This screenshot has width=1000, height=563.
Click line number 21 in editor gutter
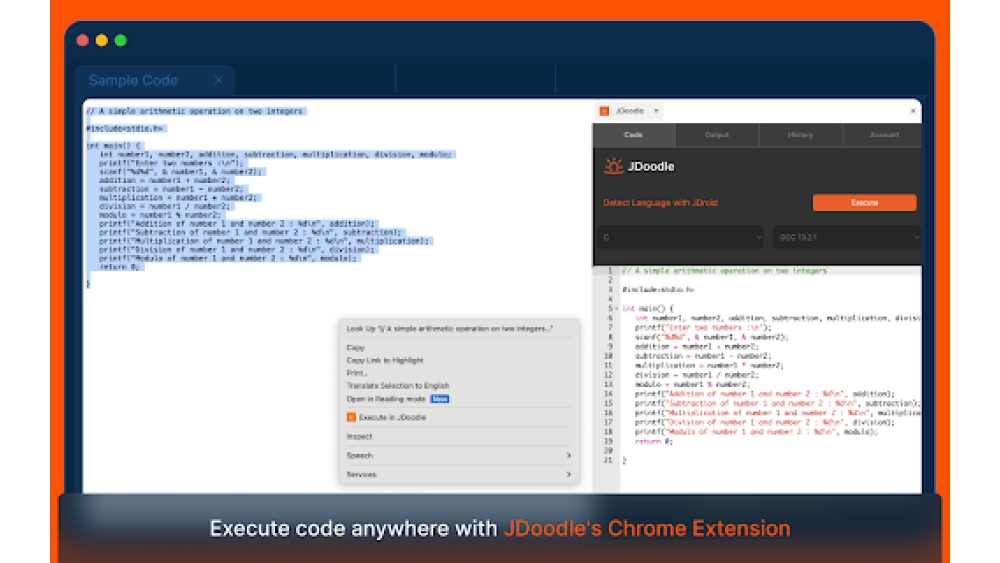pyautogui.click(x=608, y=460)
